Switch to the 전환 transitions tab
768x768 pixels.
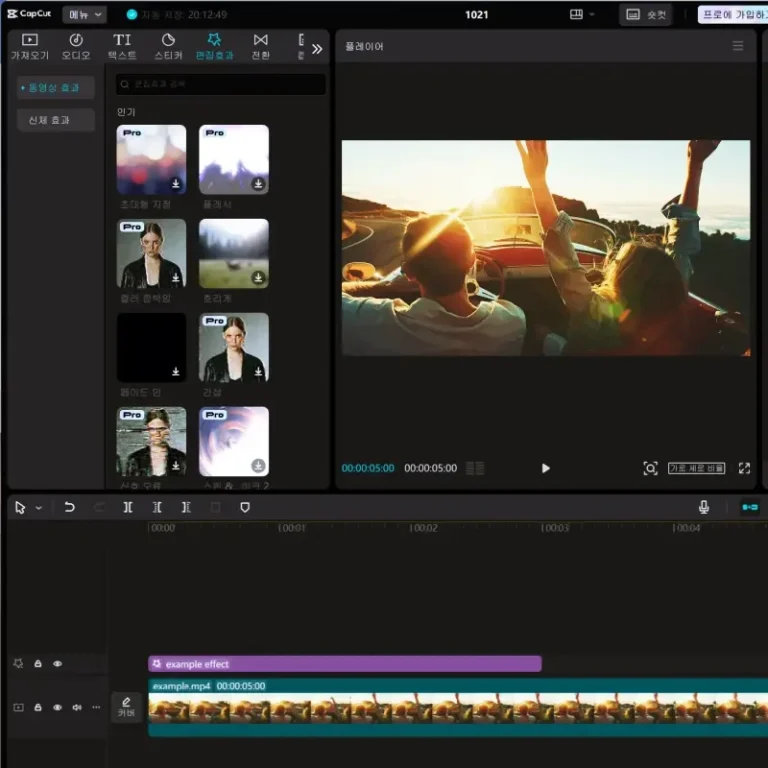click(x=261, y=47)
